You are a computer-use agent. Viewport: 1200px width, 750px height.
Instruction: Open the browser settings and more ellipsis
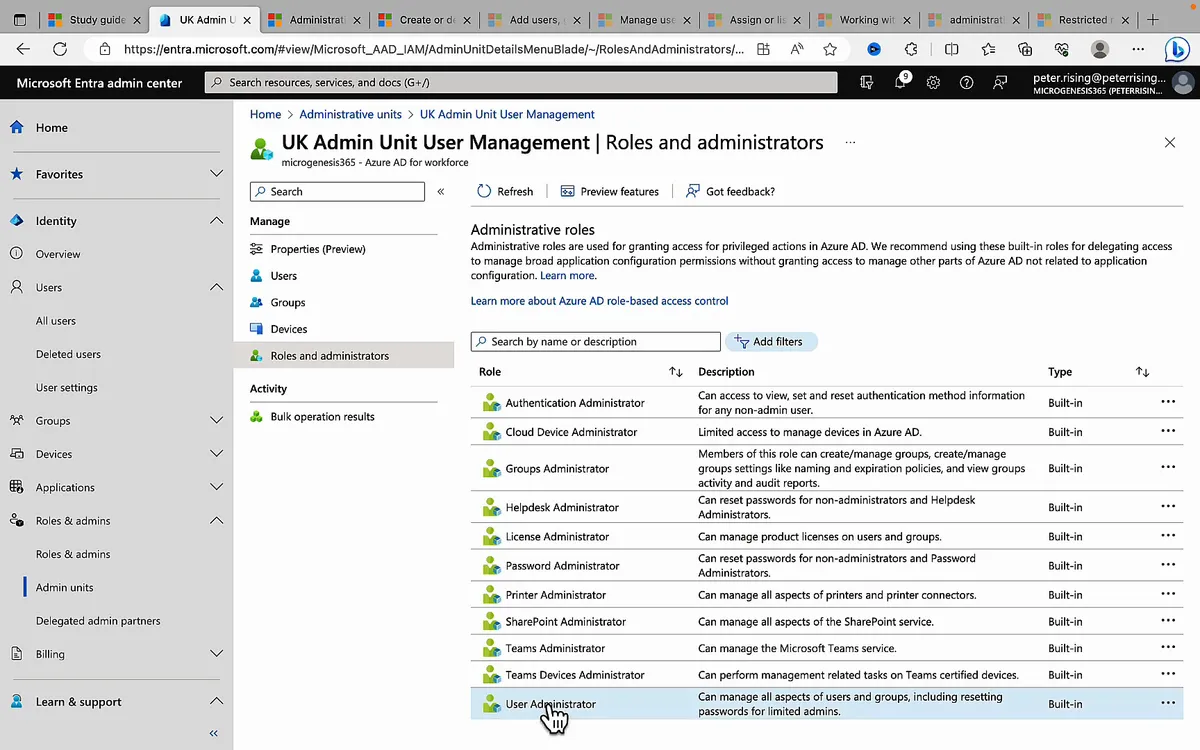[1138, 49]
